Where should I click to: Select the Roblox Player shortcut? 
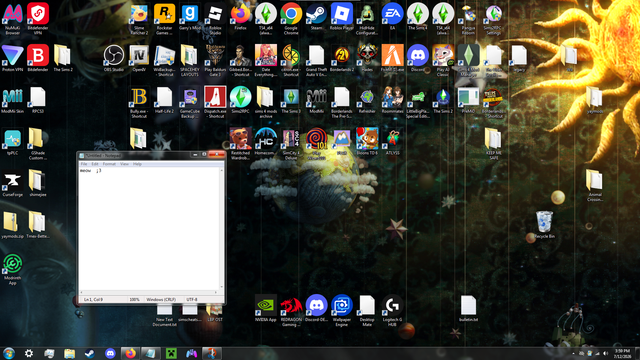click(342, 17)
